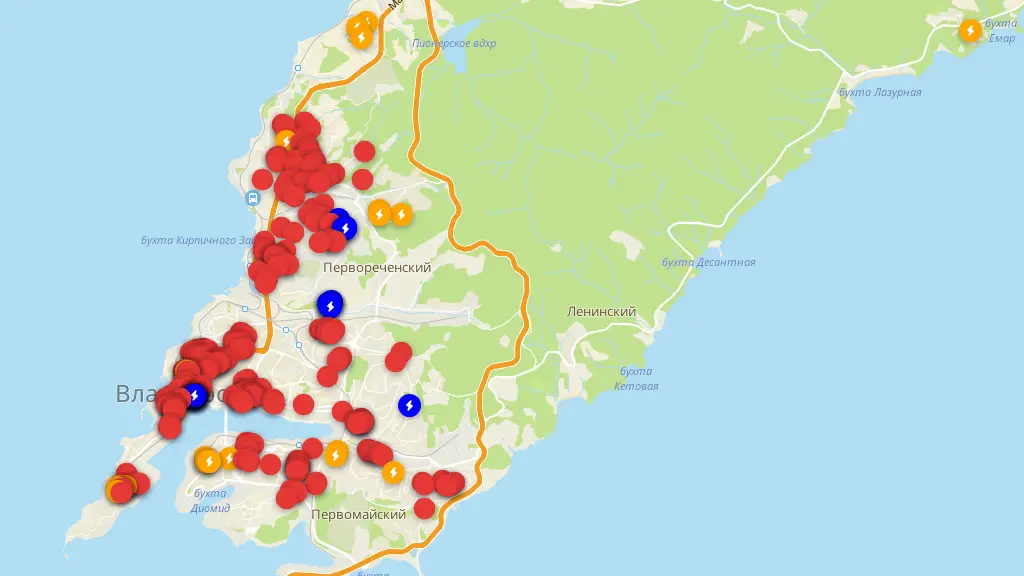Open the blue lightning marker covering the Владивосток label
Image resolution: width=1024 pixels, height=576 pixels.
195,396
